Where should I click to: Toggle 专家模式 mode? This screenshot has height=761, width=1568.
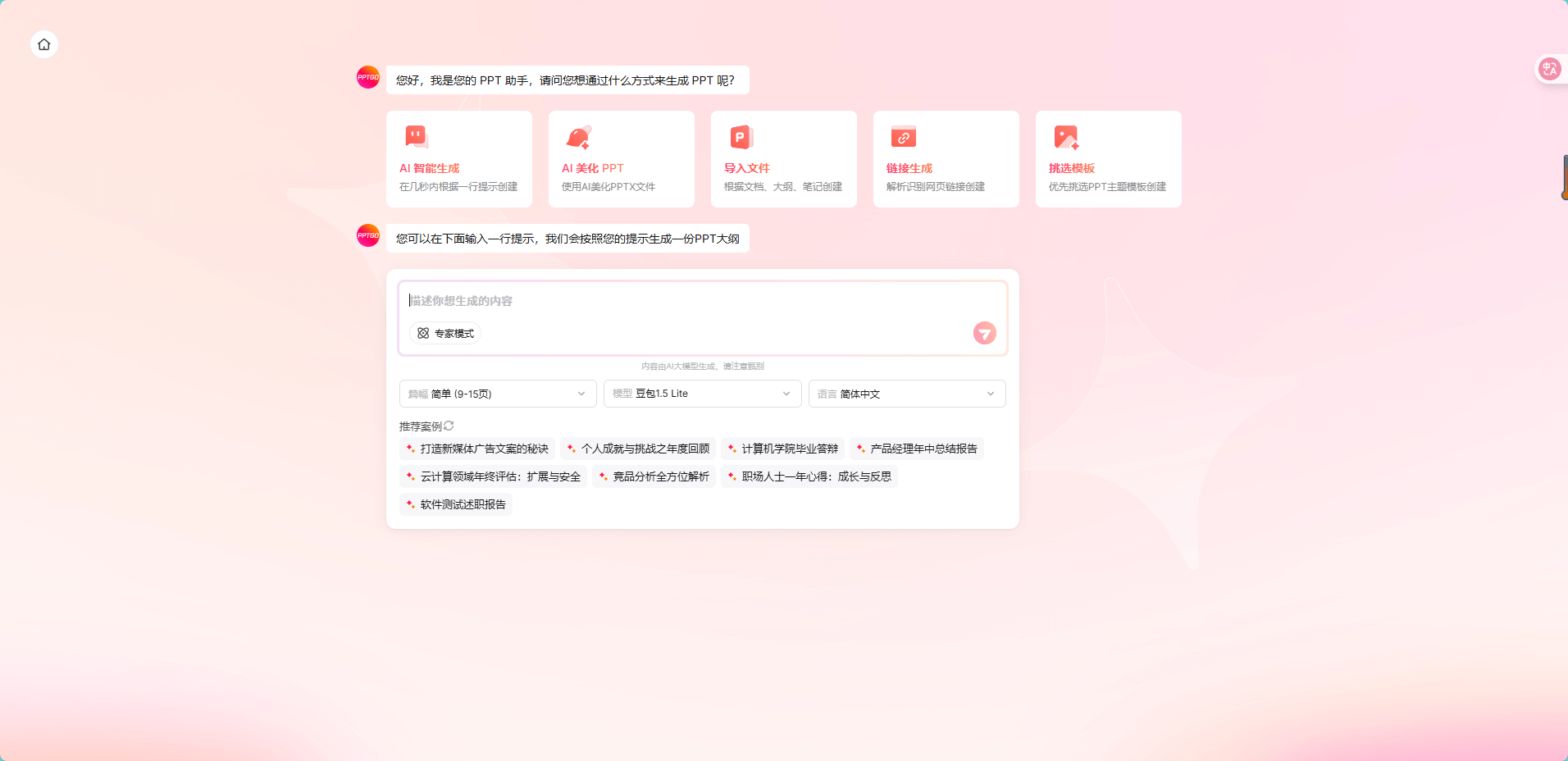[x=445, y=333]
